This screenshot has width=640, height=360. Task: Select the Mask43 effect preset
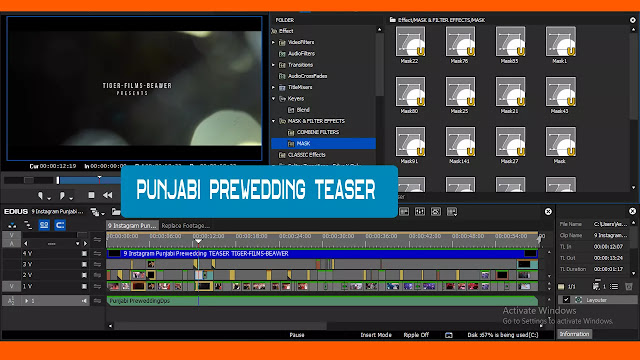point(560,95)
